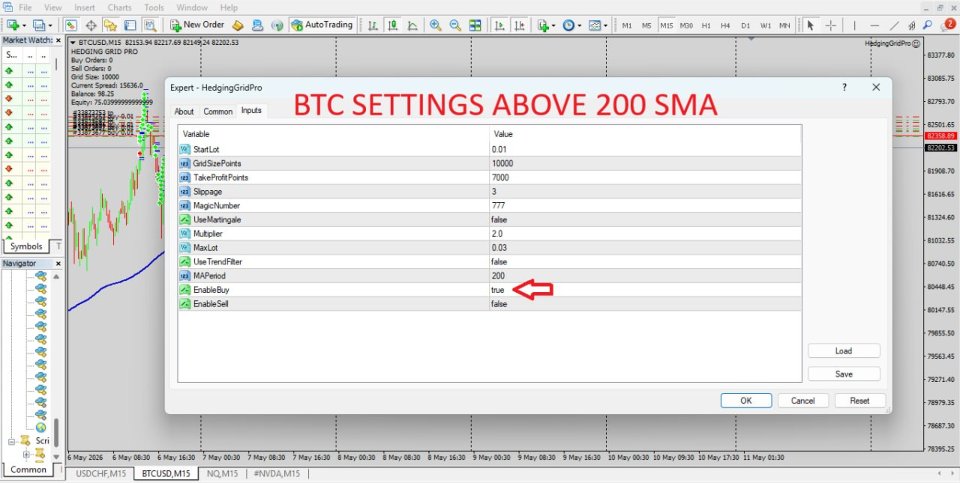Switch chart to bar chart style
Screen dimensions: 960x483
point(373,25)
